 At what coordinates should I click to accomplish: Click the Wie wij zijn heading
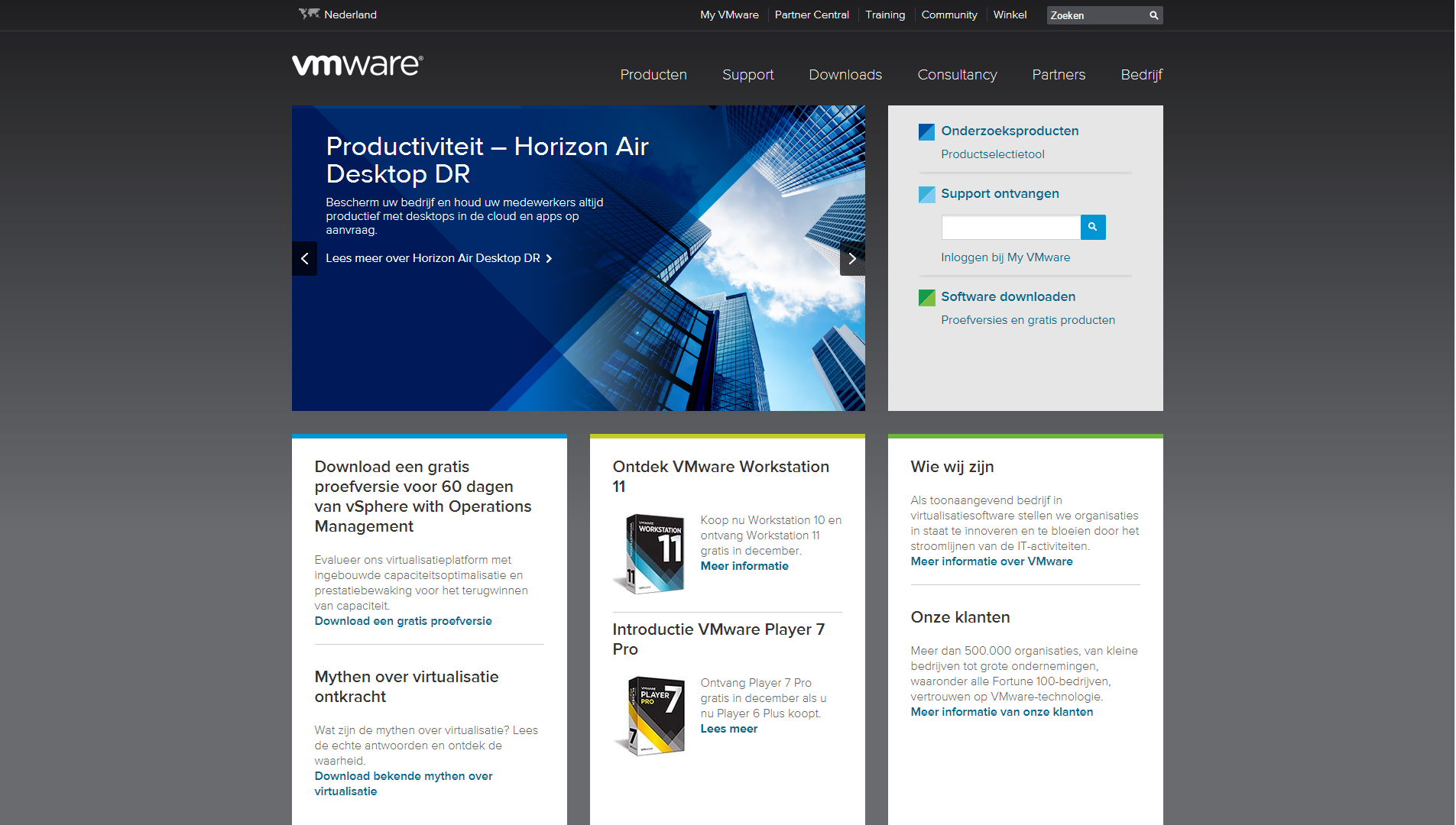952,467
